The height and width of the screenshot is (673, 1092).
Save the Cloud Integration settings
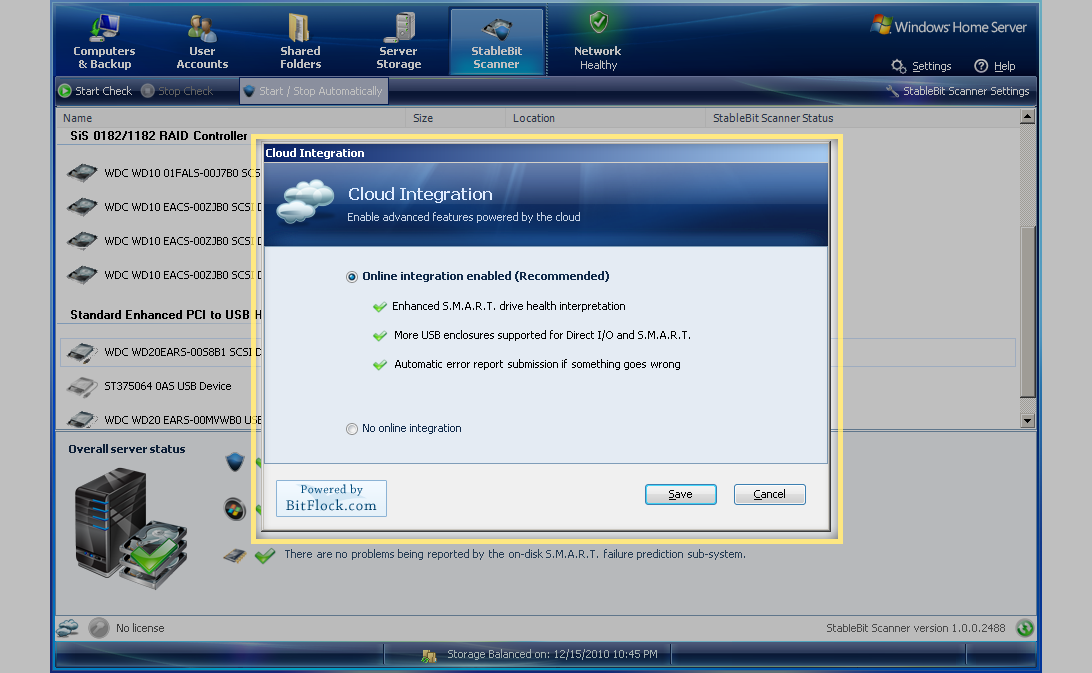tap(680, 495)
